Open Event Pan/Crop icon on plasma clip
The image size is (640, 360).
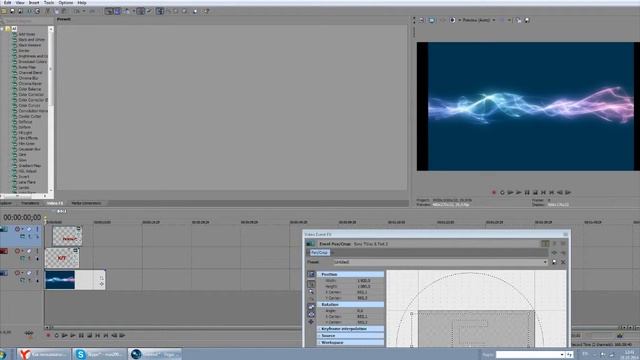(x=101, y=278)
